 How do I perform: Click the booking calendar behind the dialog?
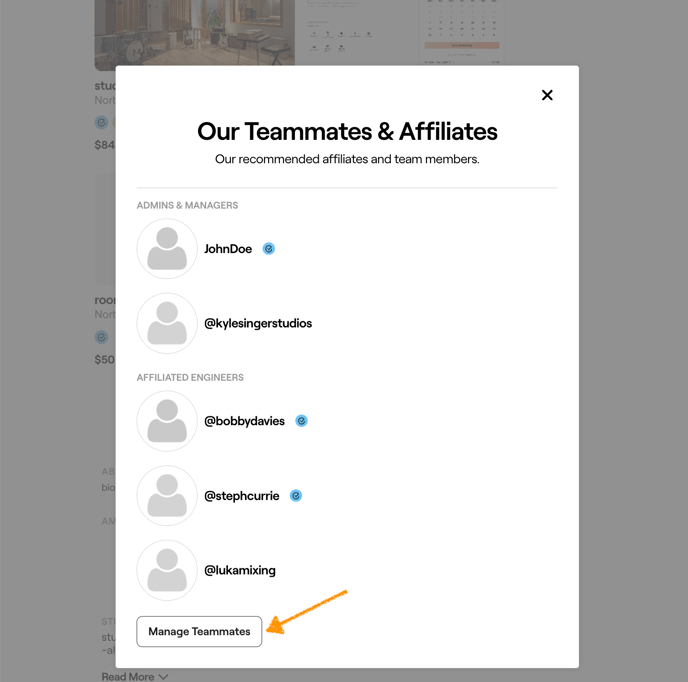tap(462, 32)
